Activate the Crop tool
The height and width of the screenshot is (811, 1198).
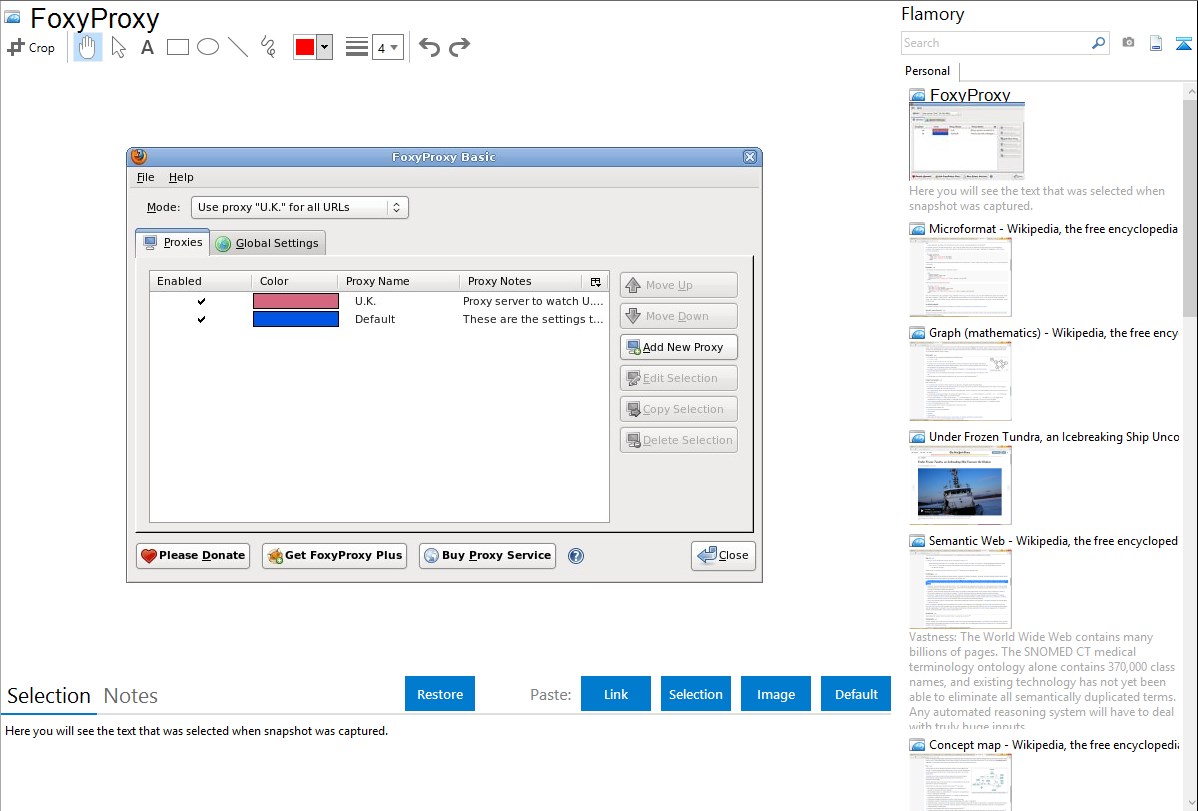tap(31, 47)
